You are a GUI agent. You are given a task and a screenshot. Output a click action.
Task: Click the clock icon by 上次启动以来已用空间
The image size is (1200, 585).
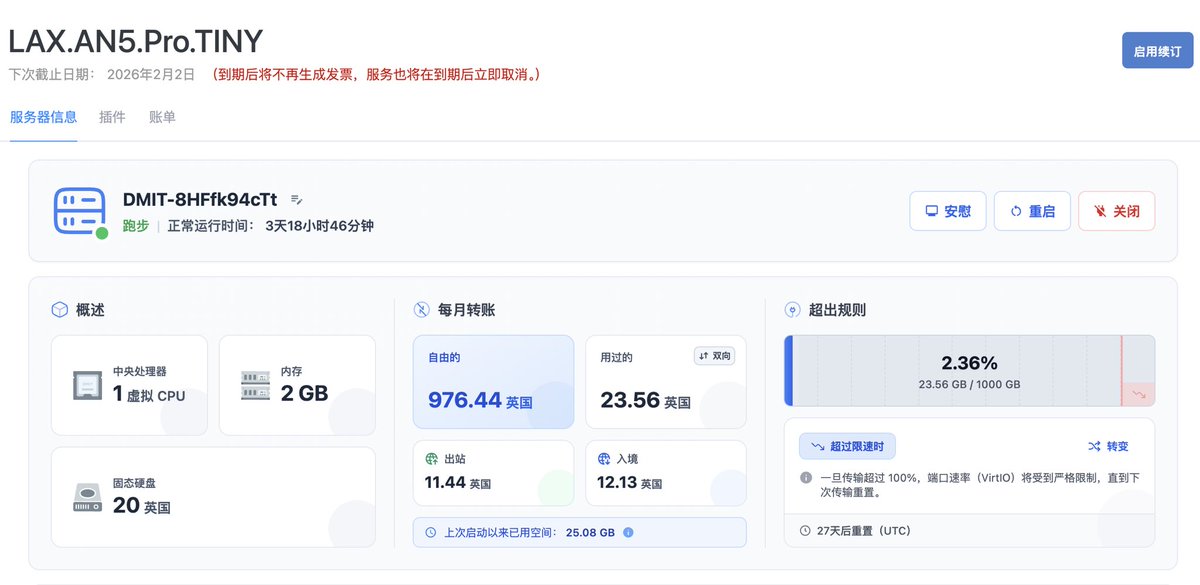(x=430, y=532)
